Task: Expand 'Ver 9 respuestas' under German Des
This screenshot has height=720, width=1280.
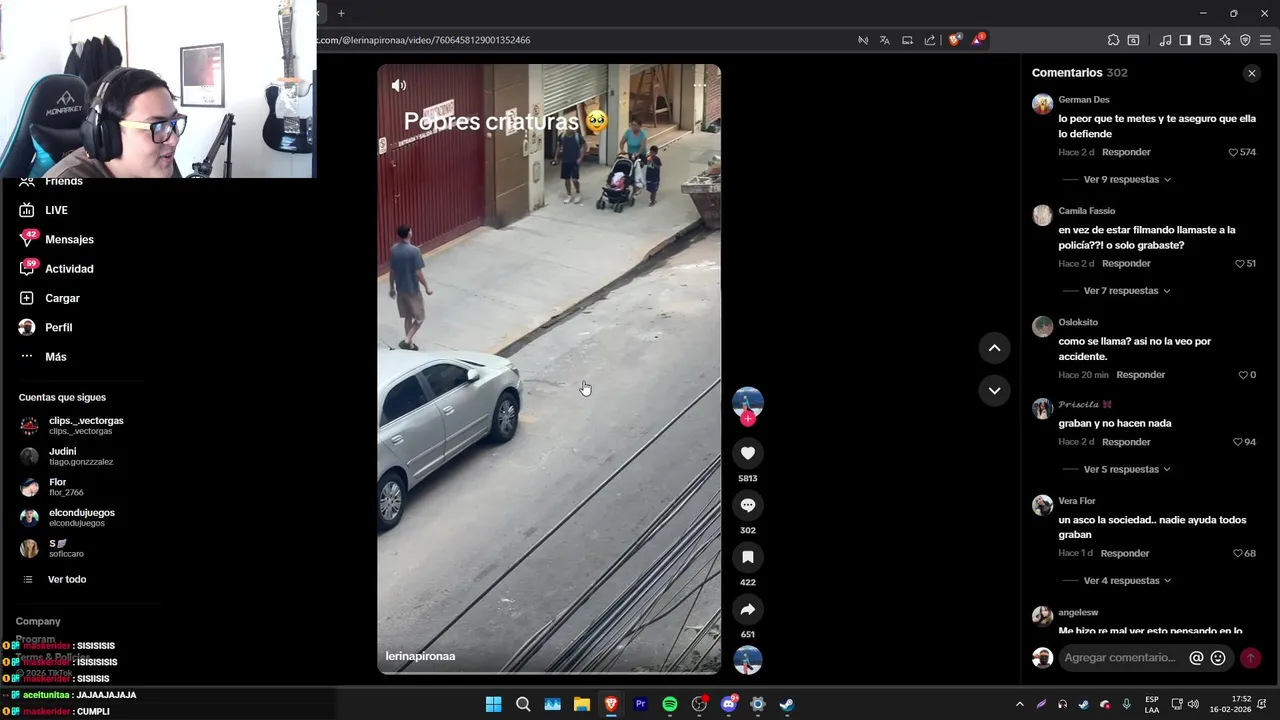Action: click(x=1127, y=180)
